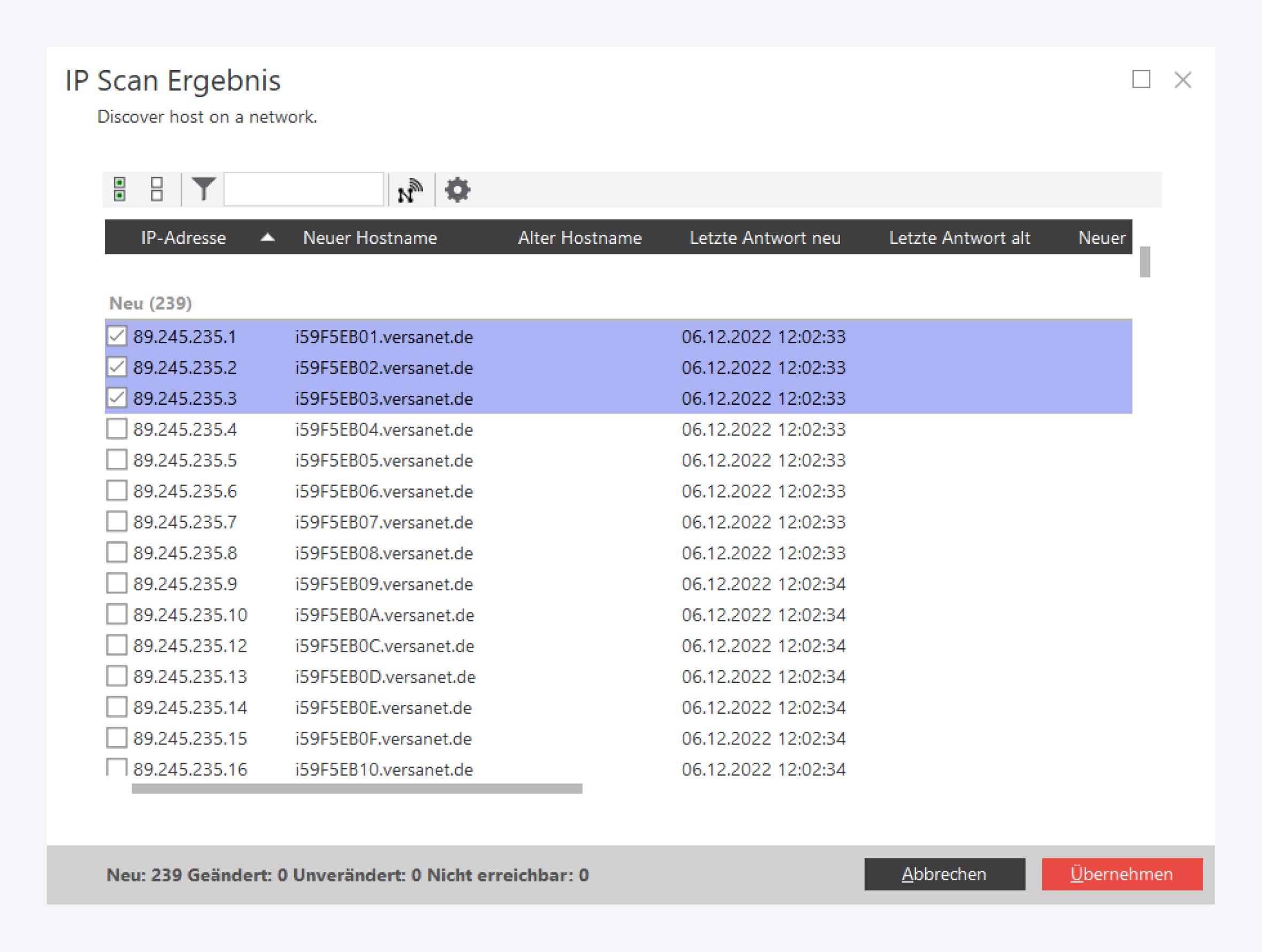Click into the filter text field
Image resolution: width=1262 pixels, height=952 pixels.
coord(304,189)
